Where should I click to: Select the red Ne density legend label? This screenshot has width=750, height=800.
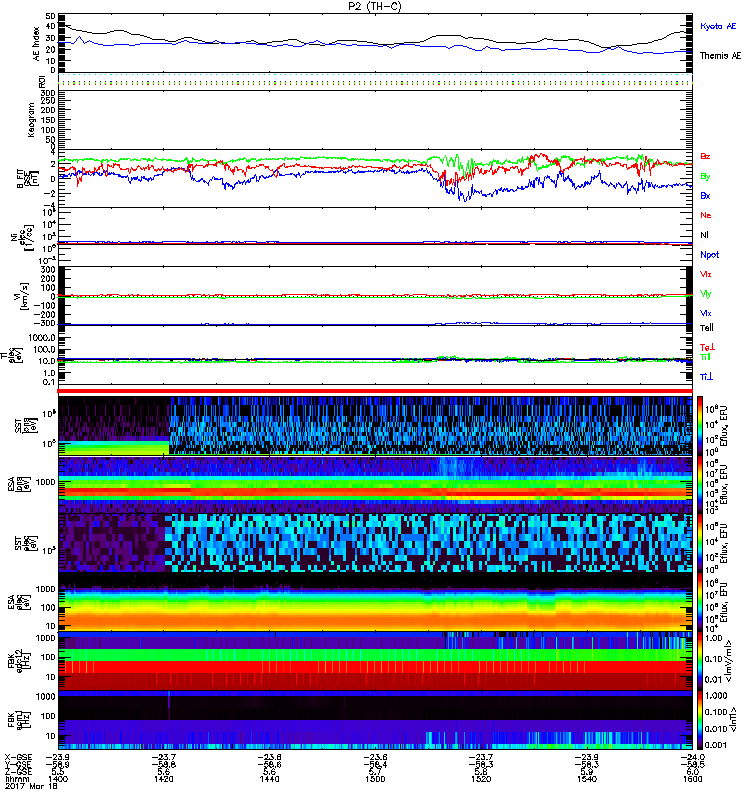[x=706, y=215]
